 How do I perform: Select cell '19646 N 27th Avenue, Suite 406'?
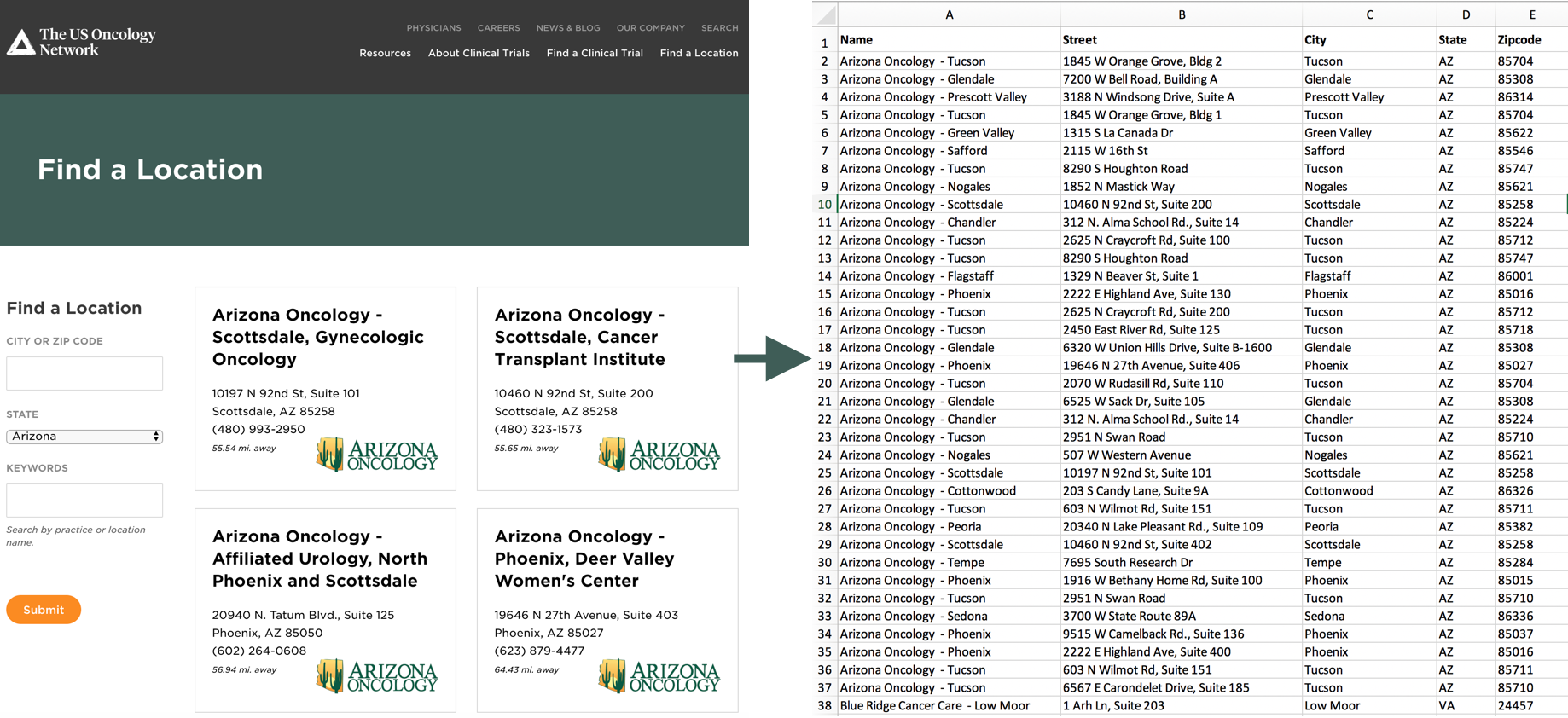pyautogui.click(x=1182, y=366)
